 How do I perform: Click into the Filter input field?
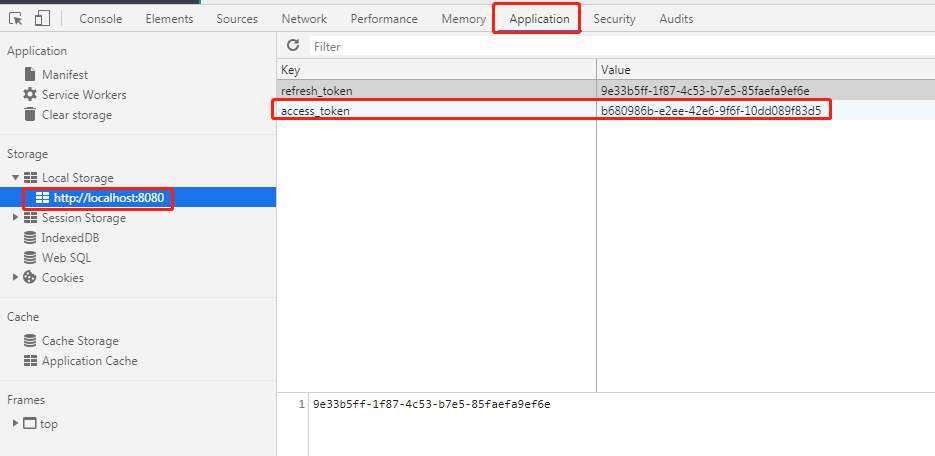coord(620,46)
